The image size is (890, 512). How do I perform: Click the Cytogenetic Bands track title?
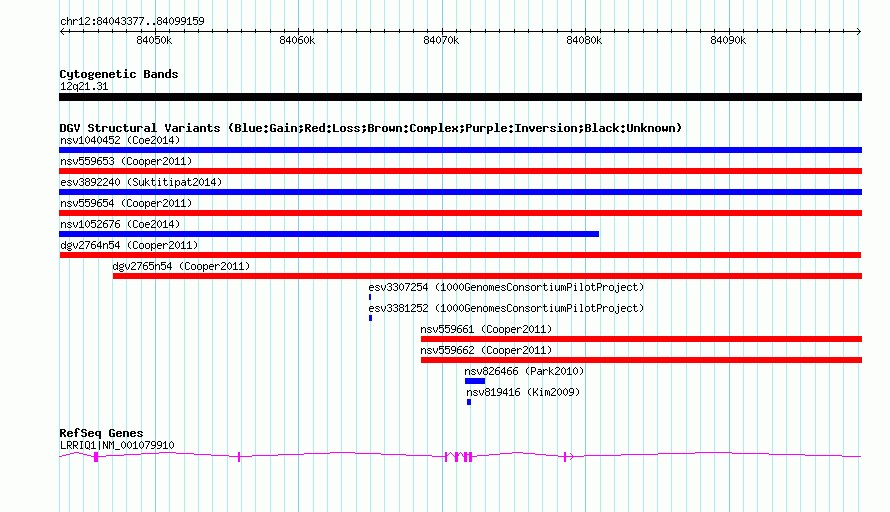coord(119,74)
